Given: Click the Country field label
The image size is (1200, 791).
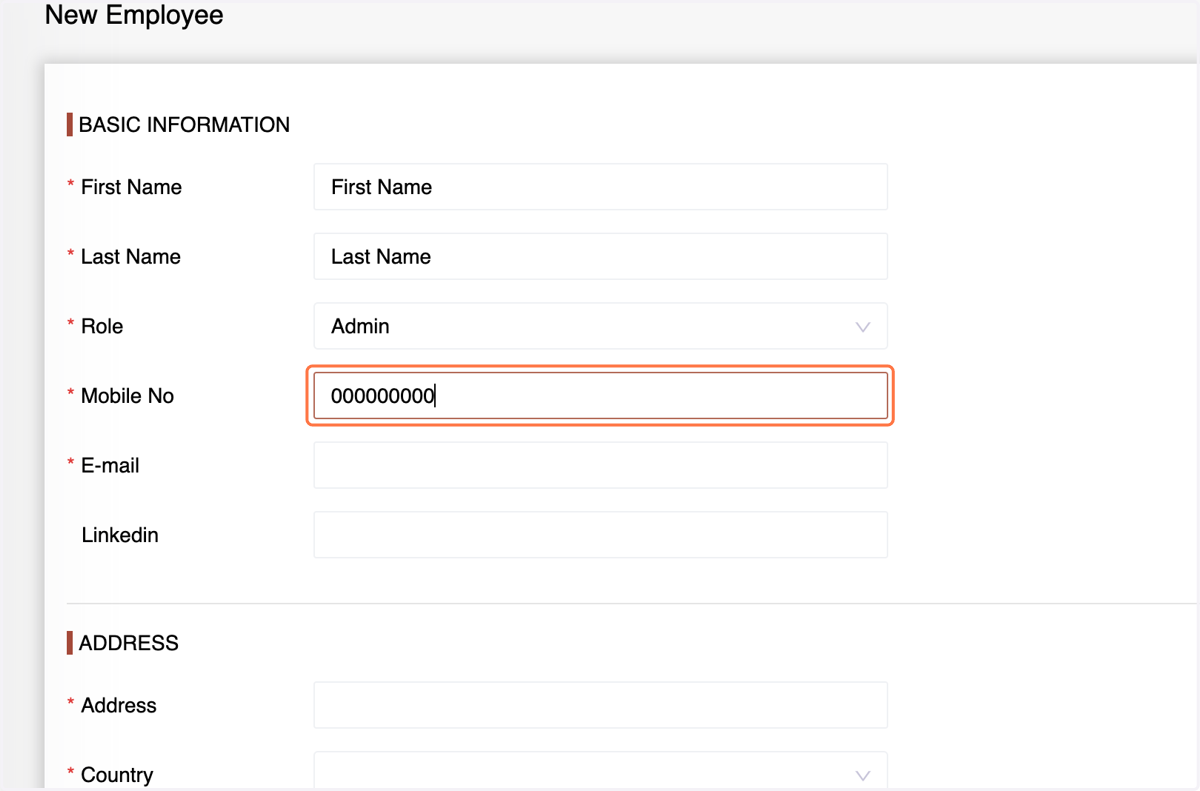Looking at the screenshot, I should click(x=117, y=775).
